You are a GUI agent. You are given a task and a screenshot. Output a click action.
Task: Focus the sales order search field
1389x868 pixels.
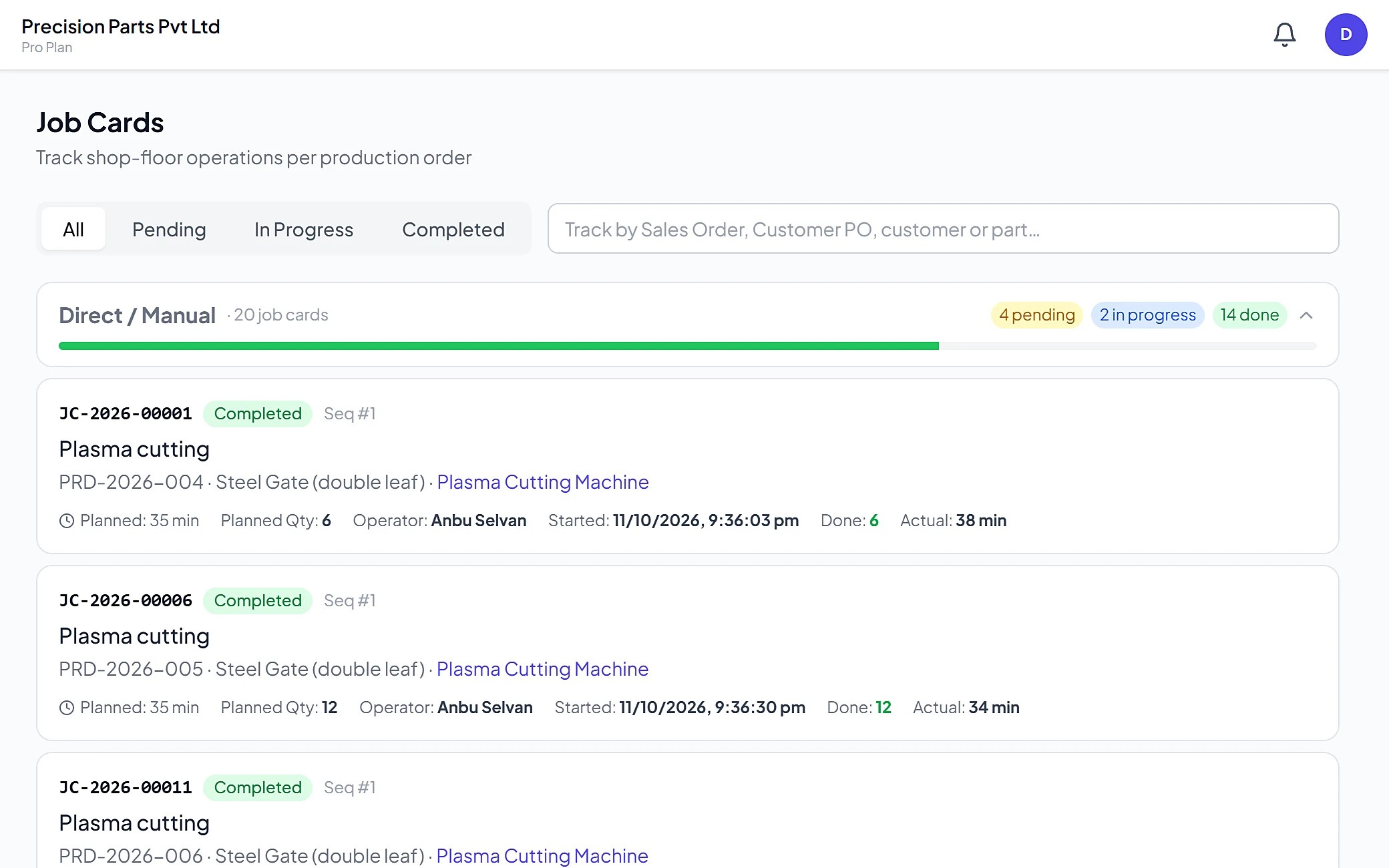943,228
